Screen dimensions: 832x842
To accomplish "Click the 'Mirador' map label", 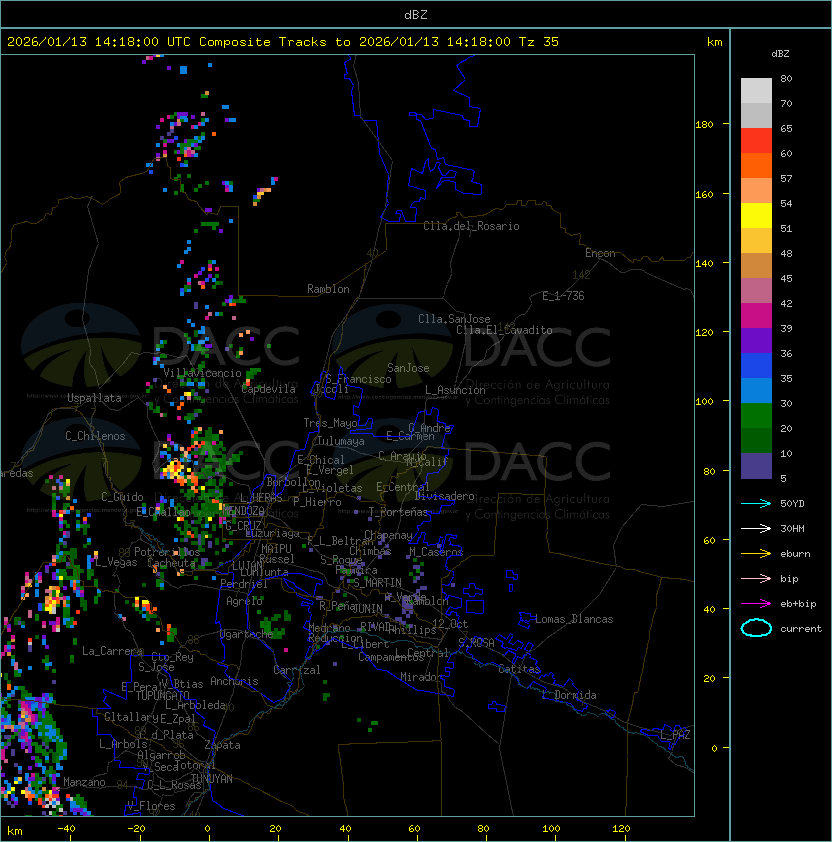I will point(421,677).
